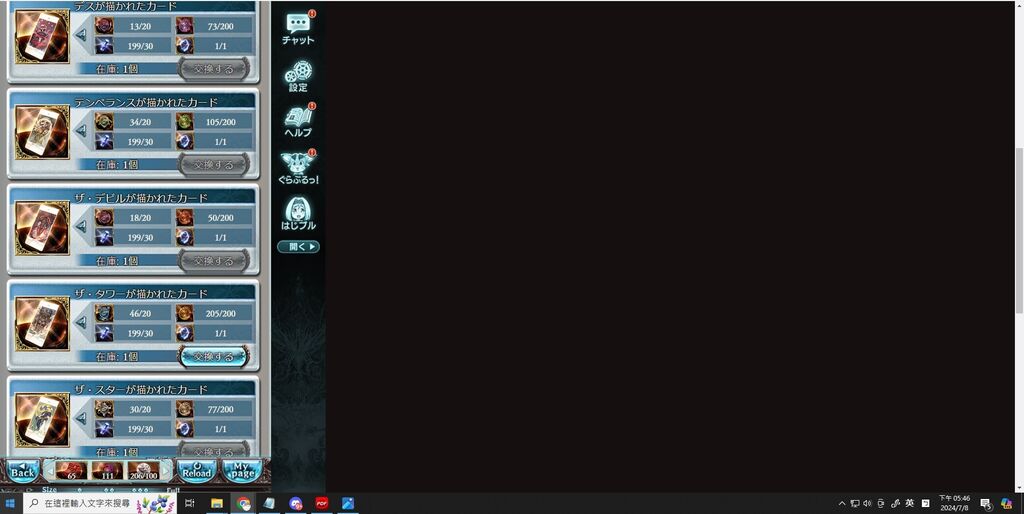Screen dimensions: 1024x514
Task: Toggle the 英 input method indicator
Action: 909,503
